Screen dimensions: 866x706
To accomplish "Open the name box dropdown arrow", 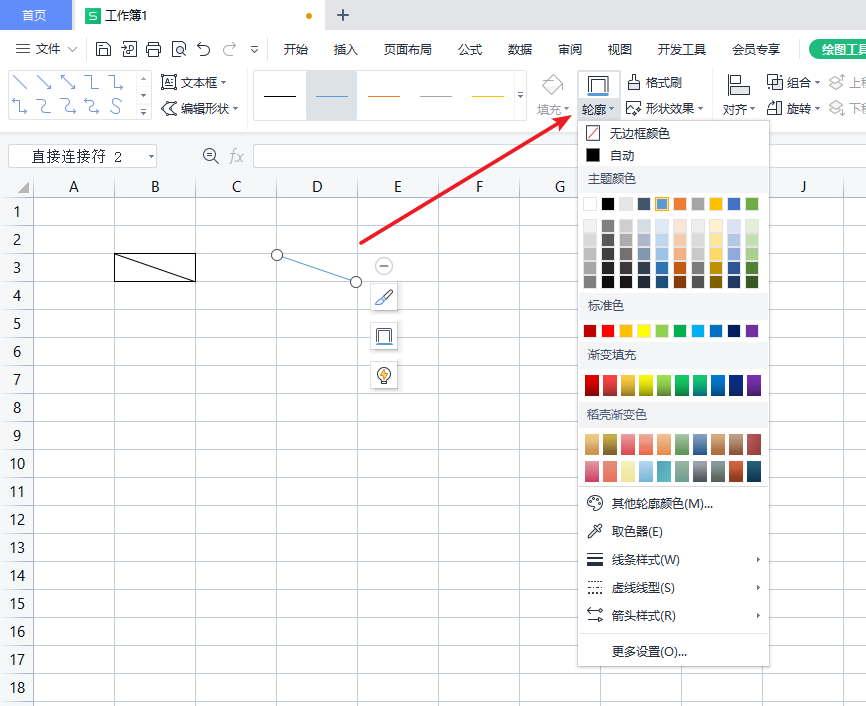I will click(x=150, y=156).
